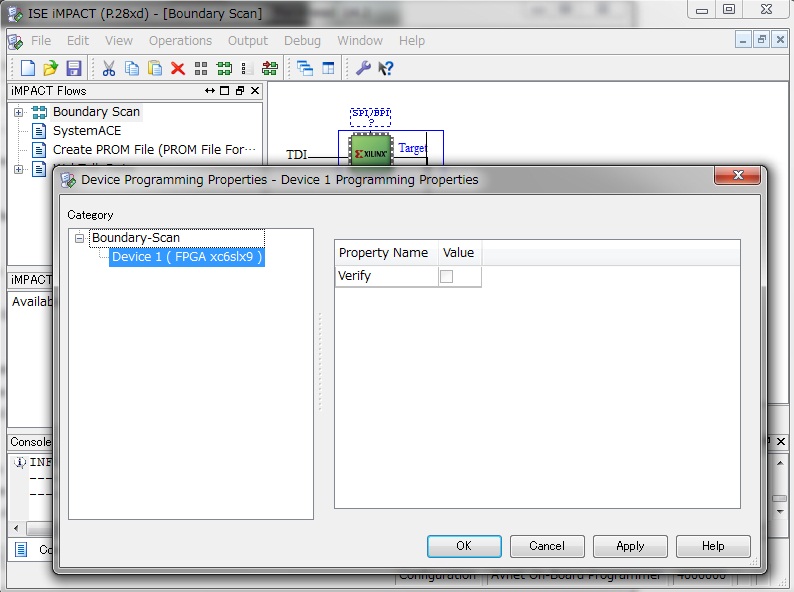Screen dimensions: 794x592
Task: Close the Console panel
Action: (x=781, y=442)
